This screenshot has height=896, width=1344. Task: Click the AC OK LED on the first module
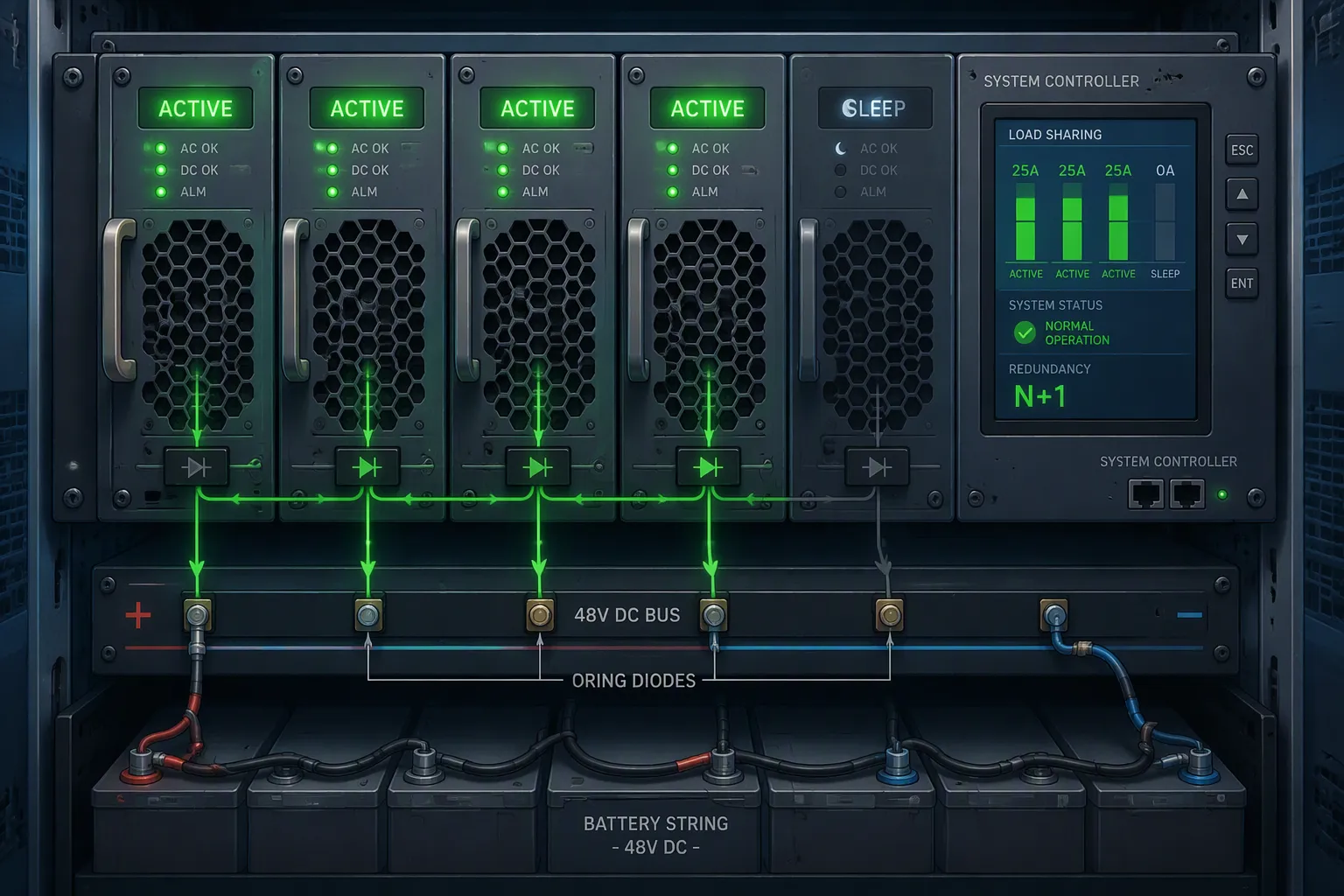tap(161, 149)
